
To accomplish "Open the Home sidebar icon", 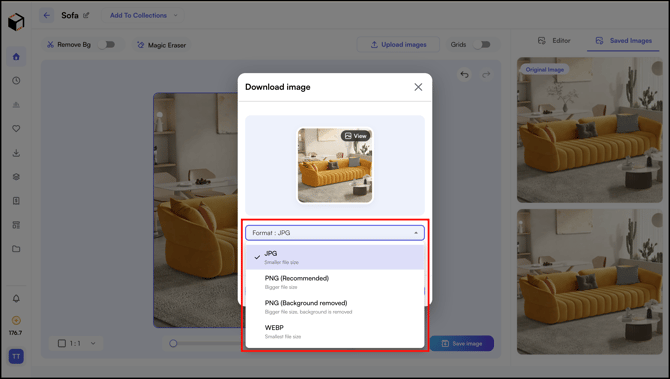I will tap(16, 57).
